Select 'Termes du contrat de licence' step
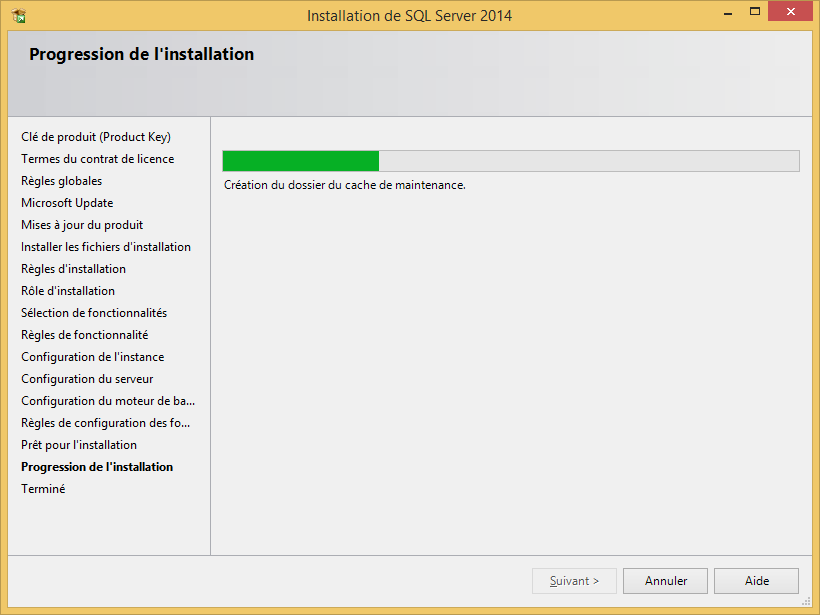820x615 pixels. pos(97,159)
